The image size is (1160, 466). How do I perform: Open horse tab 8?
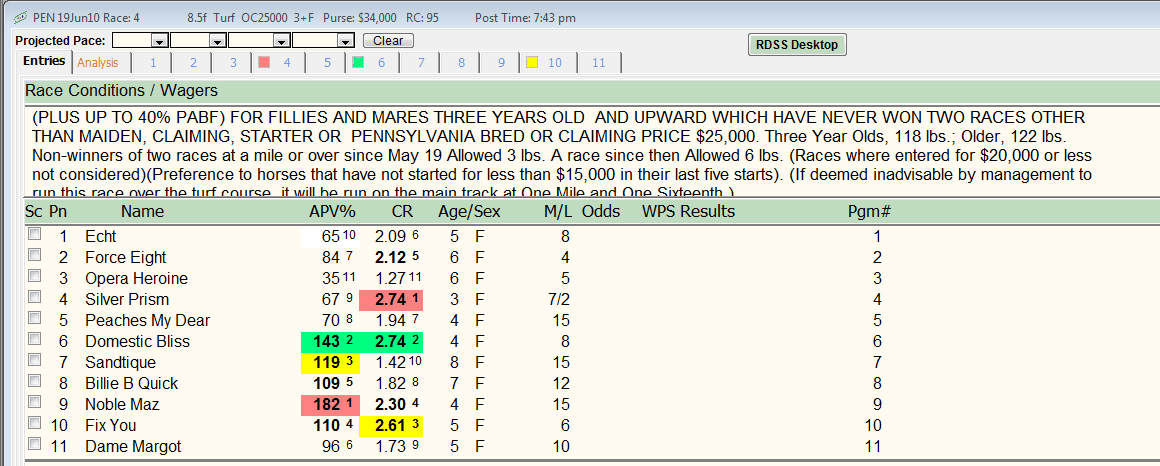pos(461,63)
